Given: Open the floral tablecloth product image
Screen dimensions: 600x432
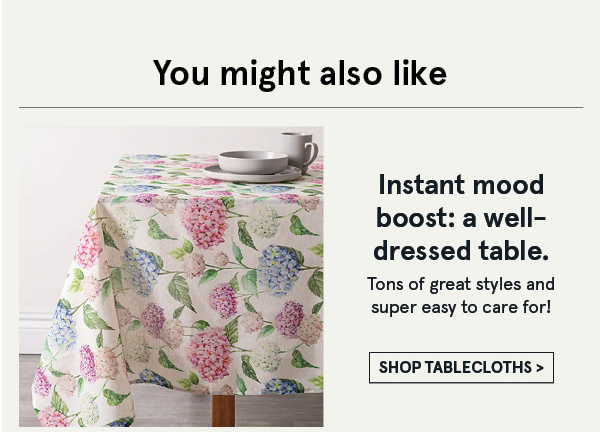Looking at the screenshot, I should [x=171, y=276].
